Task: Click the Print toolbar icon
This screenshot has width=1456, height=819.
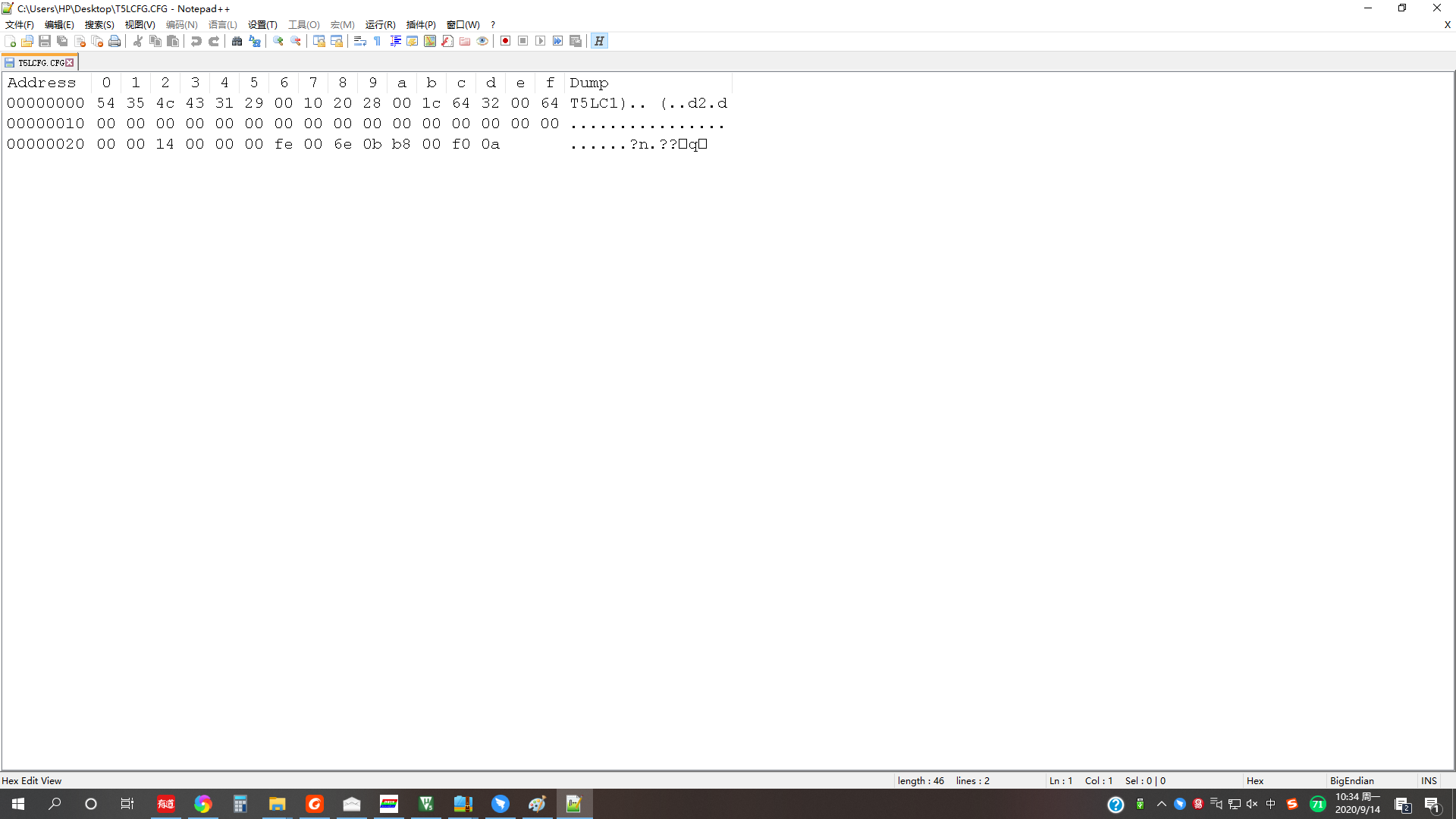Action: pos(115,41)
